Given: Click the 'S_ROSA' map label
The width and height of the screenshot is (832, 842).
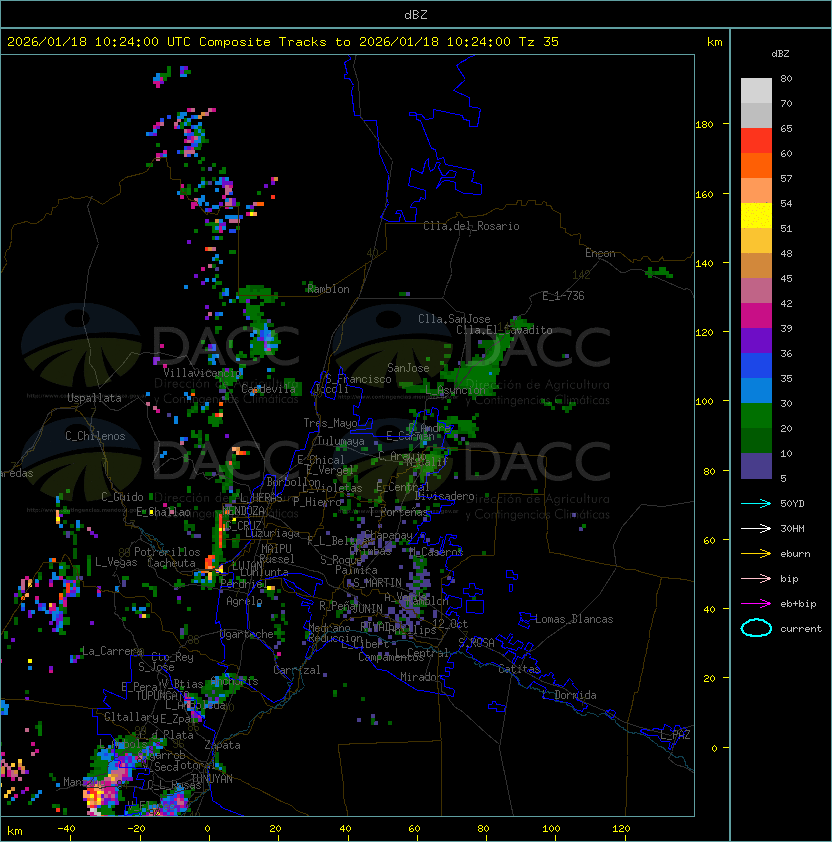Looking at the screenshot, I should tap(476, 643).
